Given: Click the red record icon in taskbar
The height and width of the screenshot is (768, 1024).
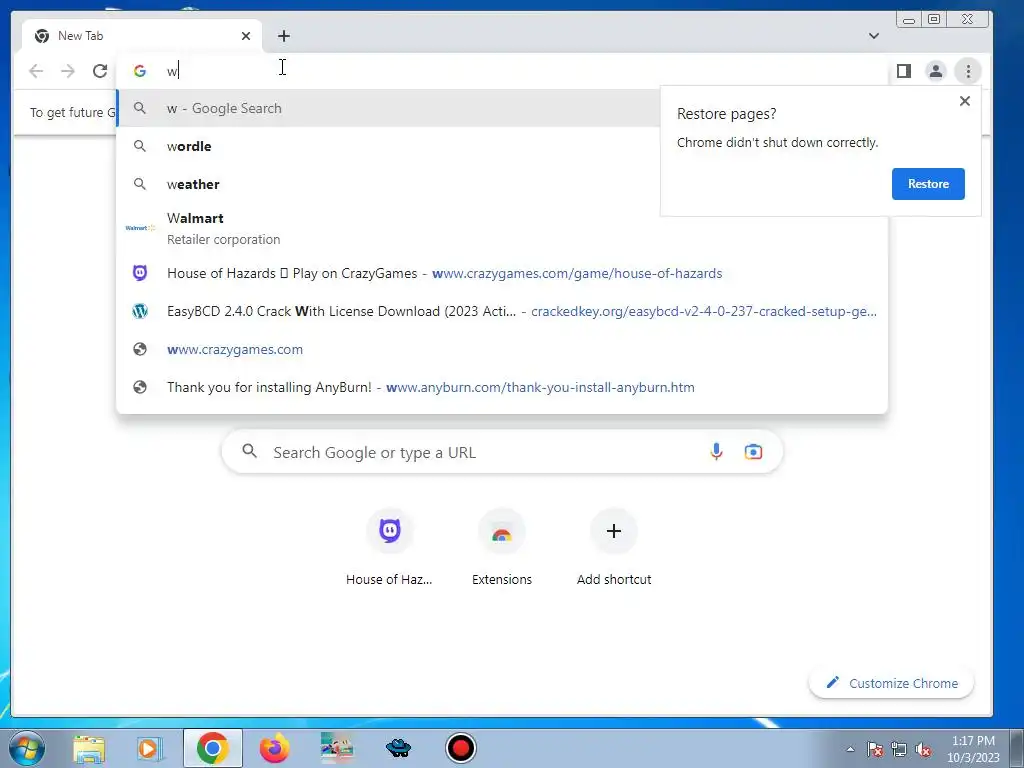Looking at the screenshot, I should (461, 748).
